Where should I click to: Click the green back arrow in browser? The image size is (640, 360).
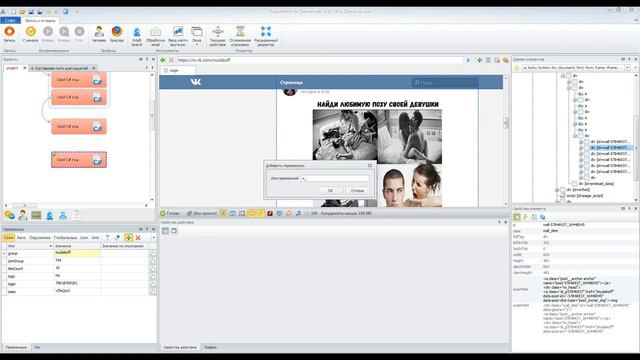coord(163,60)
